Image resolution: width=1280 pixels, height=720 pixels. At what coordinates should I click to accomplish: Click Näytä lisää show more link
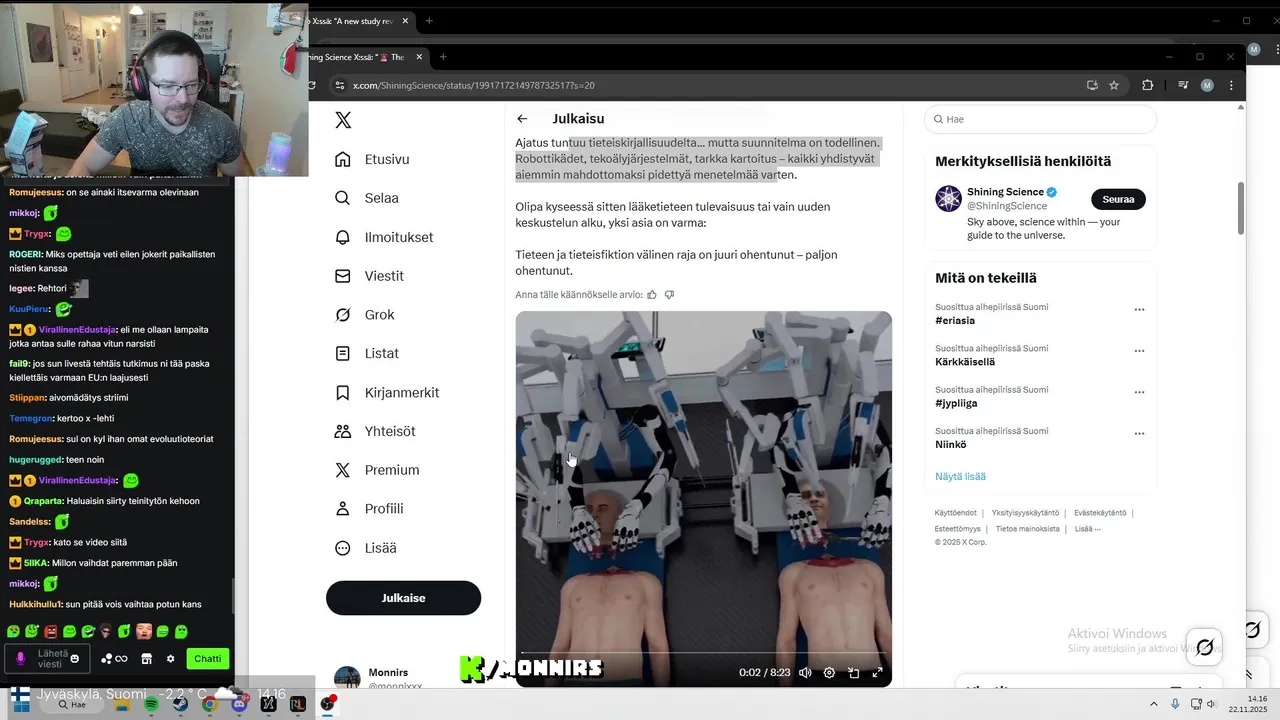click(960, 477)
